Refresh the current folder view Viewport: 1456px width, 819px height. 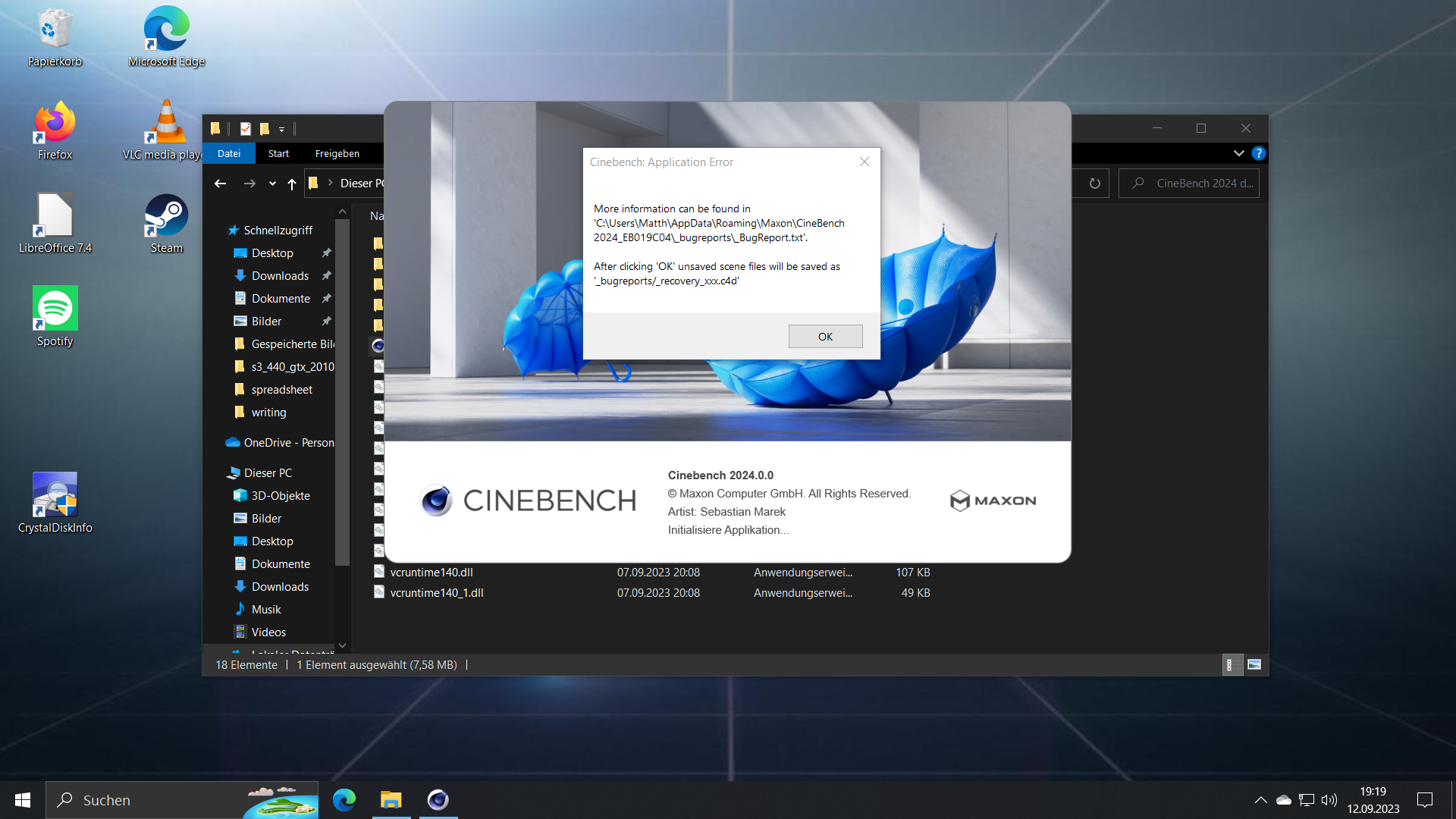click(x=1094, y=183)
